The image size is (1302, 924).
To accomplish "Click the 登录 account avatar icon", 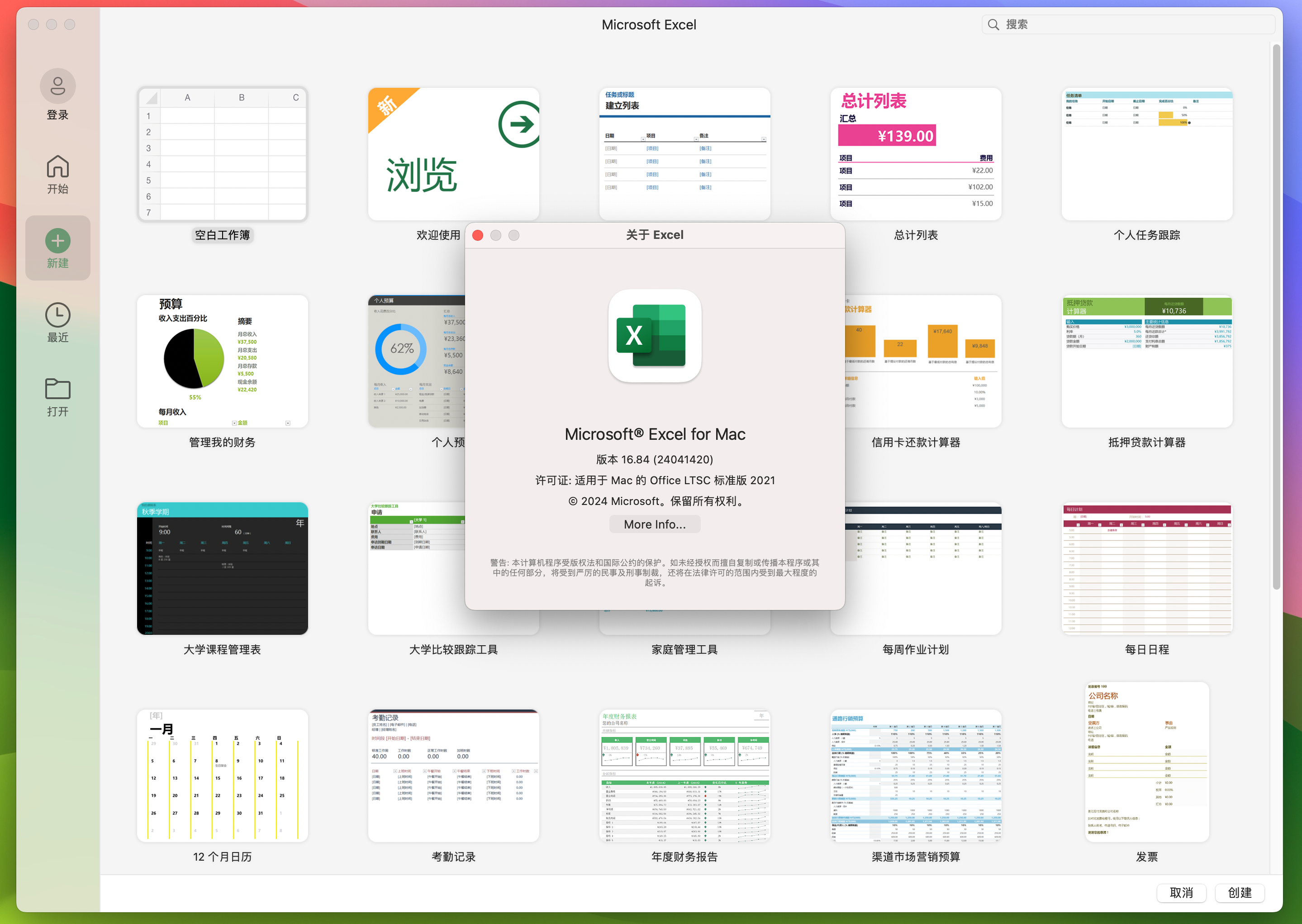I will pos(57,86).
